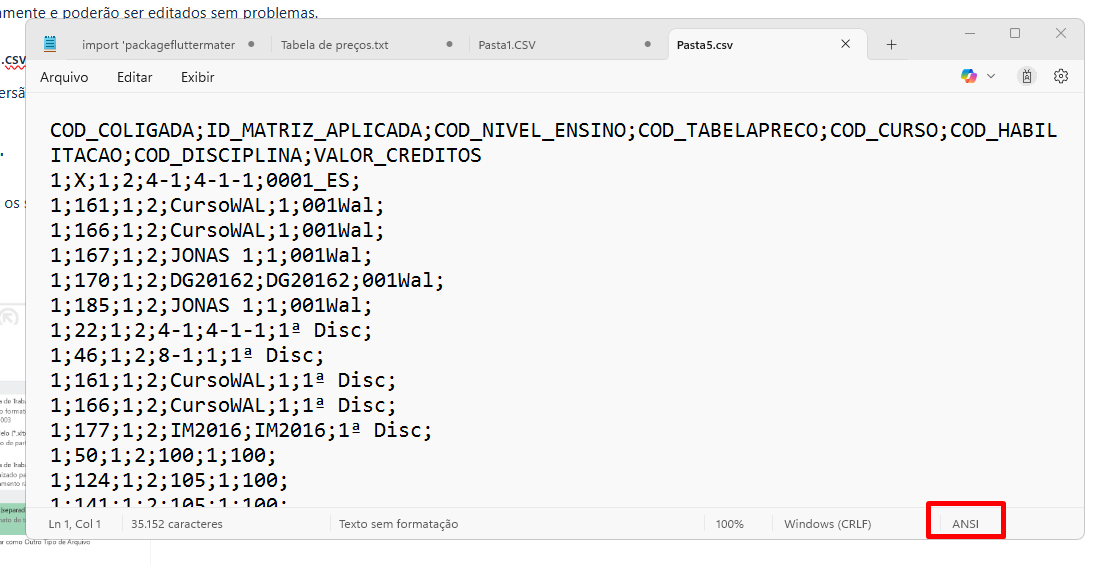Image resolution: width=1106 pixels, height=565 pixels.
Task: Close the Pasta5.csv tab
Action: tap(845, 44)
